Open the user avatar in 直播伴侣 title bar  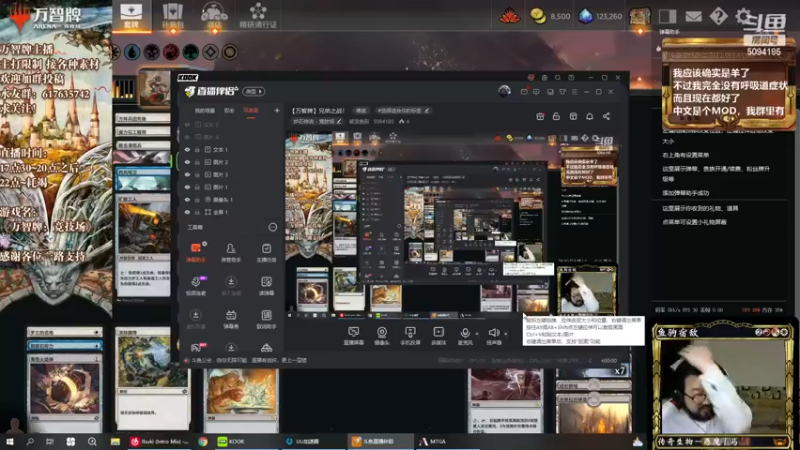[x=504, y=91]
